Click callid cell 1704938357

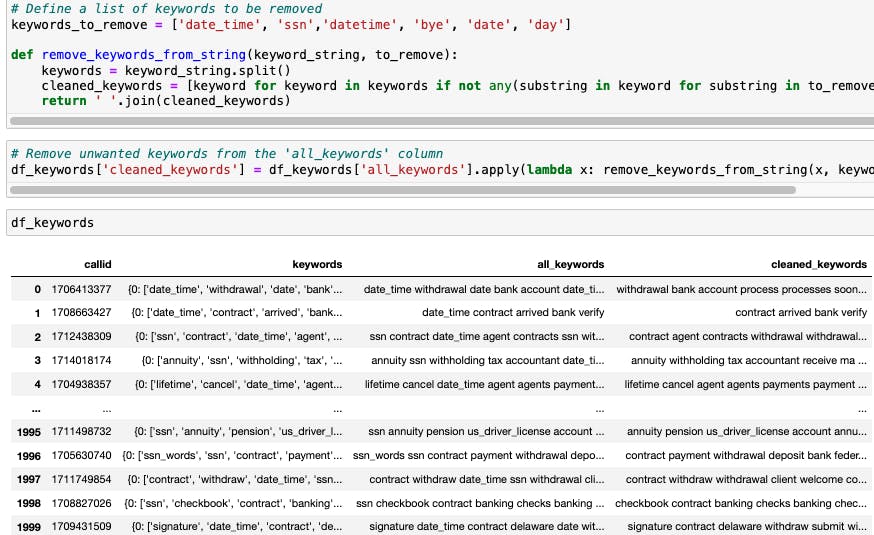[81, 384]
